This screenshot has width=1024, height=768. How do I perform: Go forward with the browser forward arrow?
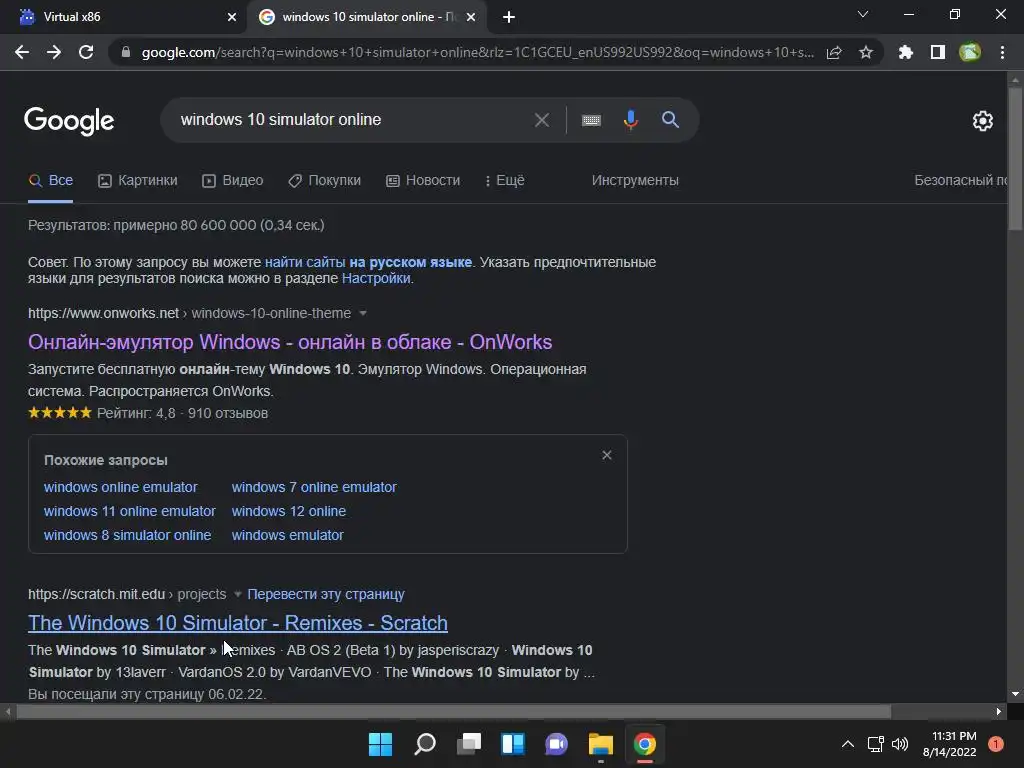pos(54,52)
